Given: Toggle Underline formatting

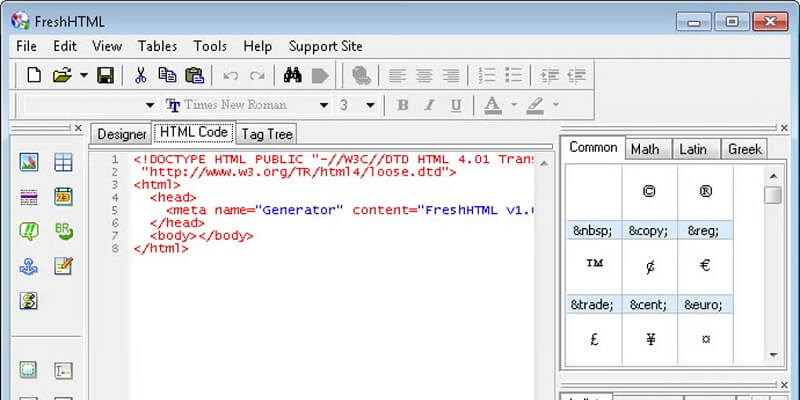Looking at the screenshot, I should click(x=456, y=106).
